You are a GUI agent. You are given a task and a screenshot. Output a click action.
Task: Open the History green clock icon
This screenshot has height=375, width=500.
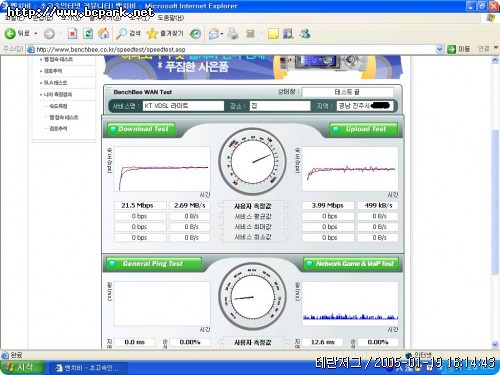pyautogui.click(x=195, y=33)
